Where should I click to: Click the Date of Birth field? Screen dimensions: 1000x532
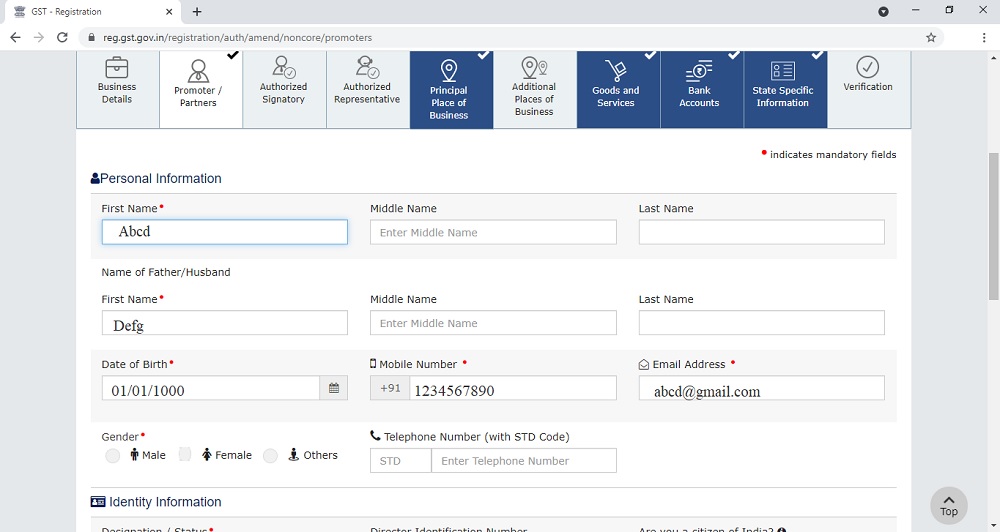pyautogui.click(x=210, y=388)
